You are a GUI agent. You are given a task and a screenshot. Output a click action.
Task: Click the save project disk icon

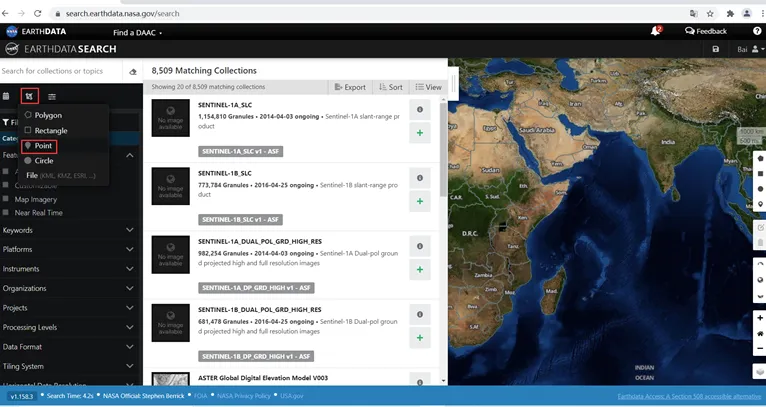[x=716, y=49]
